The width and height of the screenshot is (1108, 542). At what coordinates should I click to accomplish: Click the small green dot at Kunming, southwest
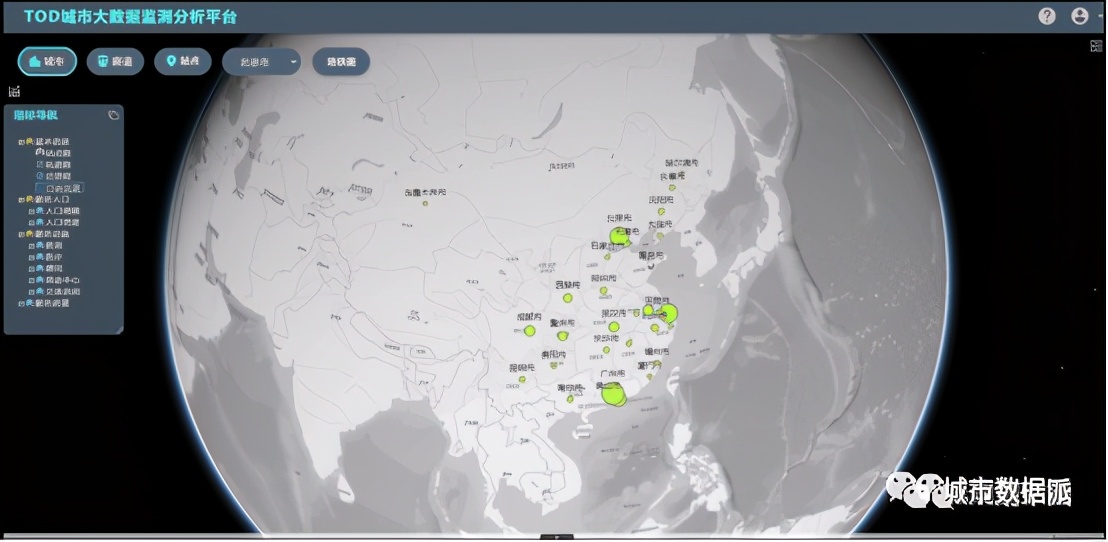[522, 379]
